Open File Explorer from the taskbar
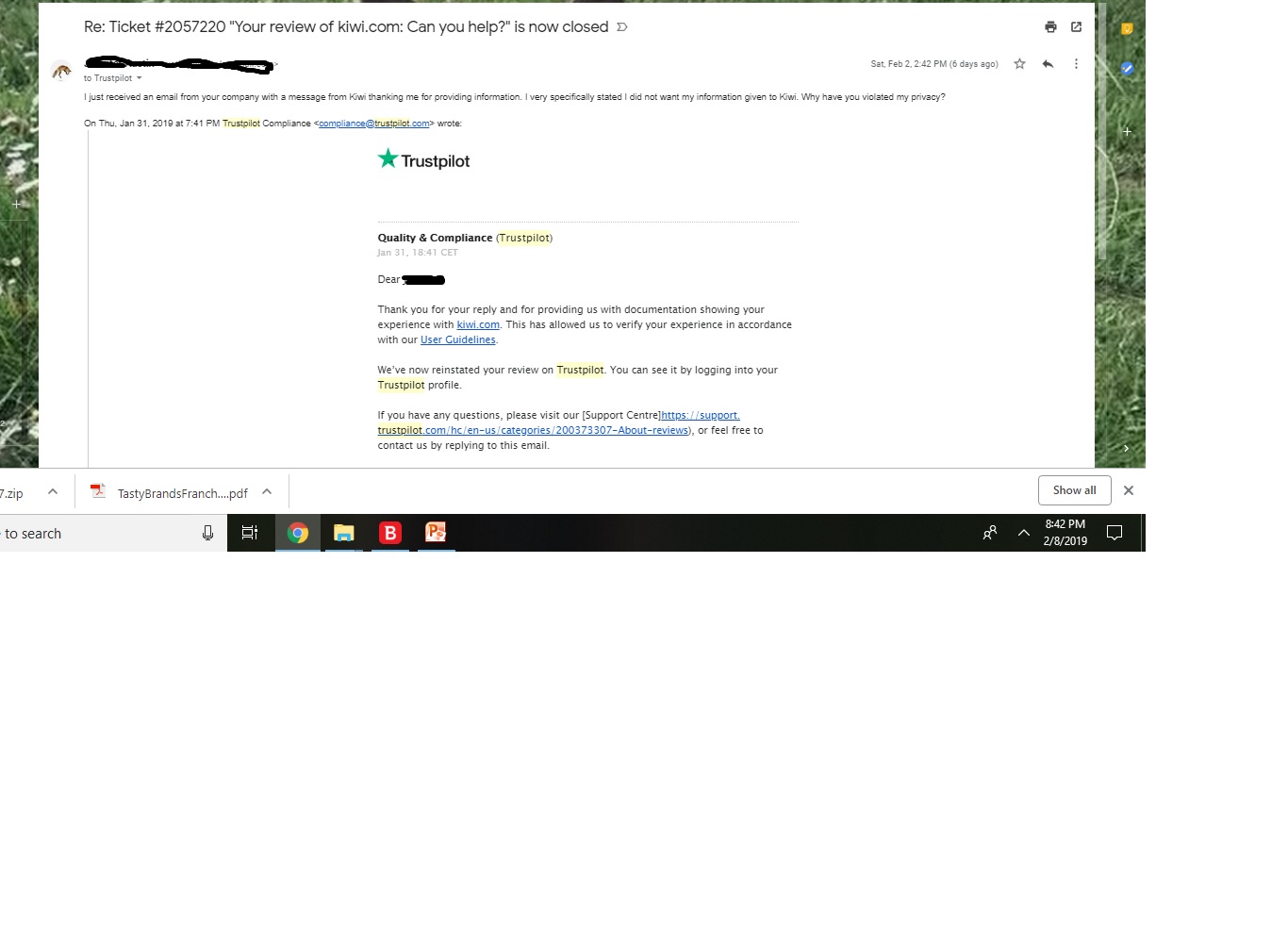The width and height of the screenshot is (1288, 943). pos(343,533)
